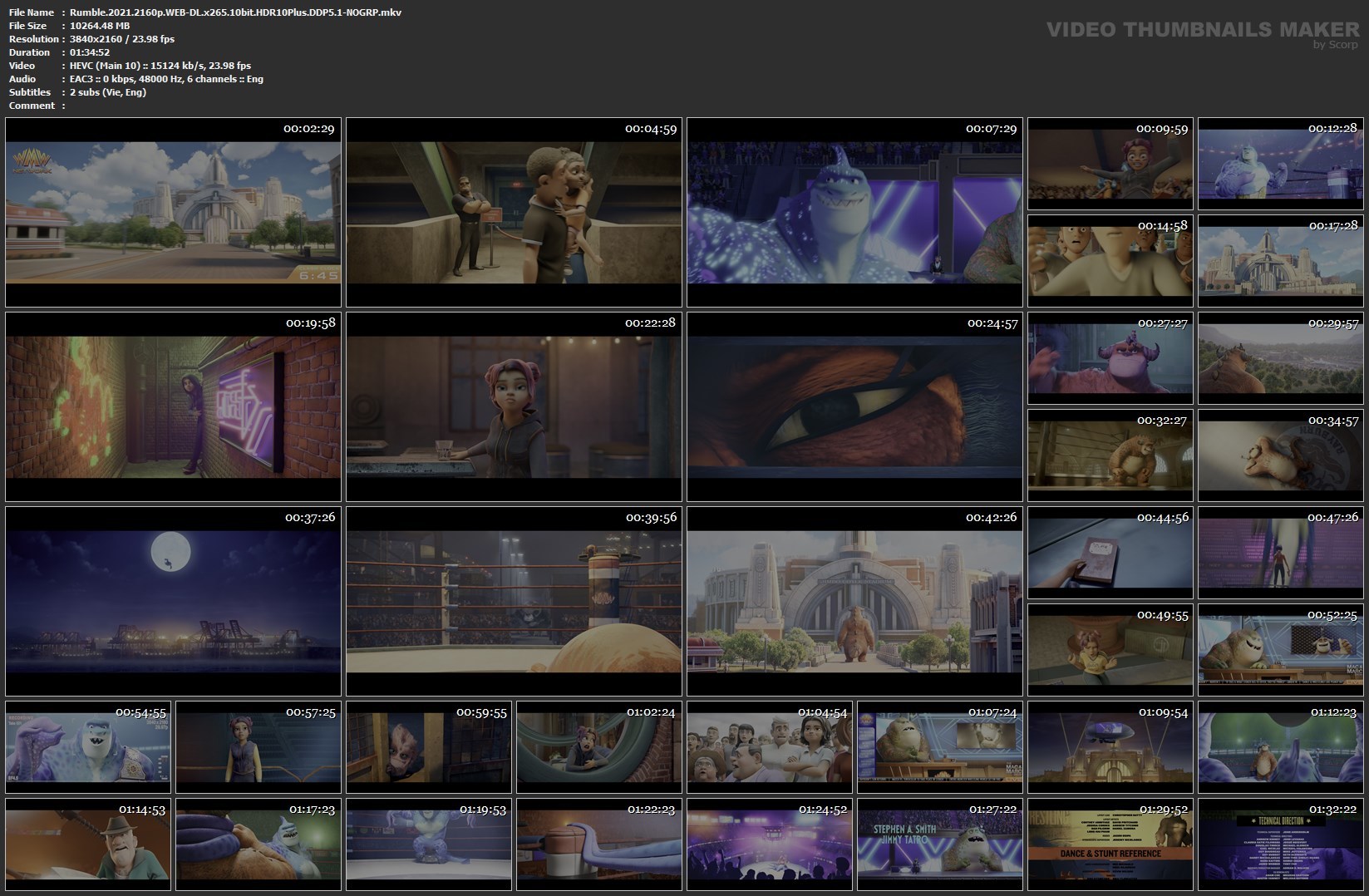Click the moonlit frame at 00:37:26

[x=173, y=602]
